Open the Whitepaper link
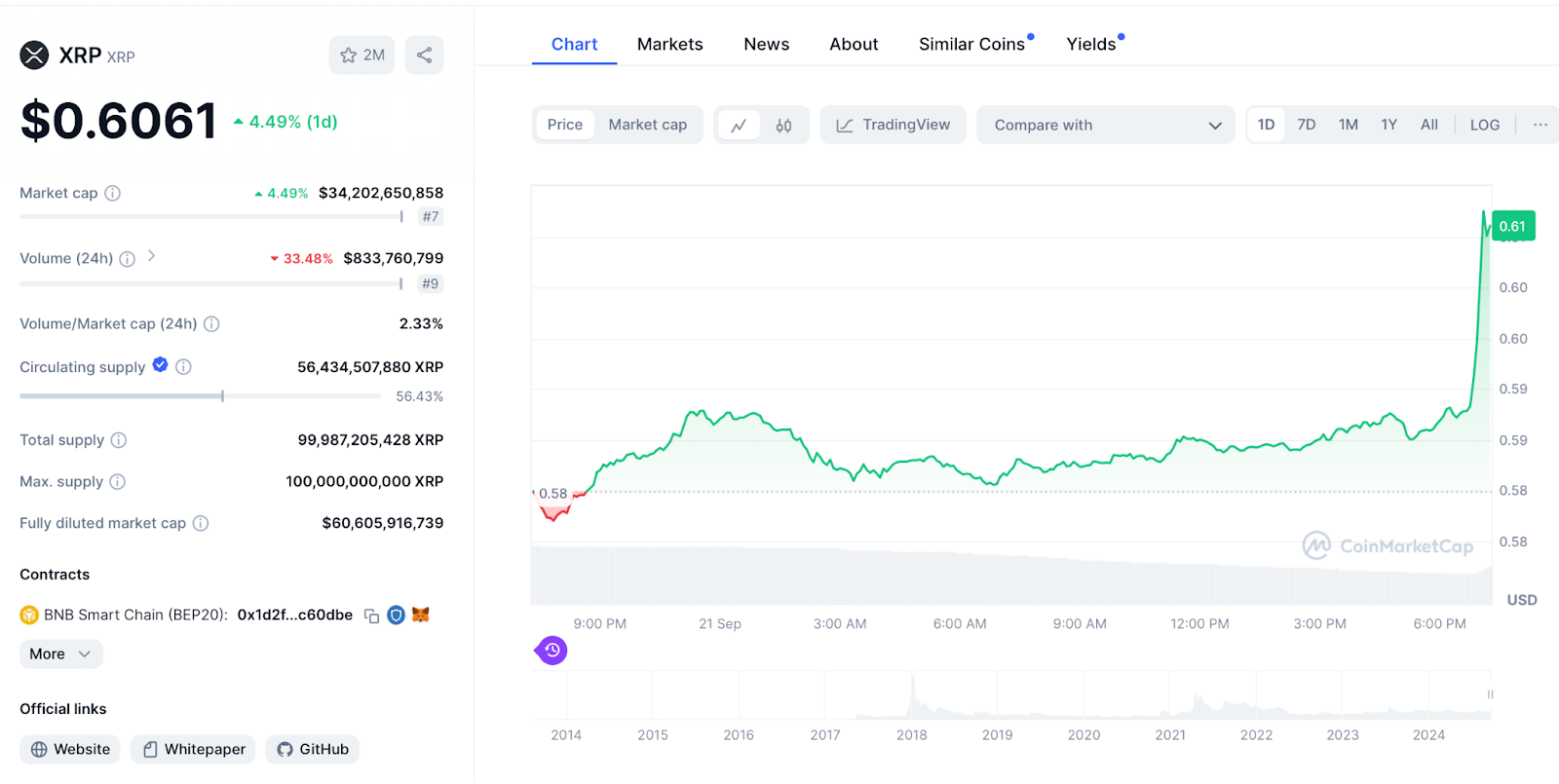The height and width of the screenshot is (784, 1559). point(193,749)
